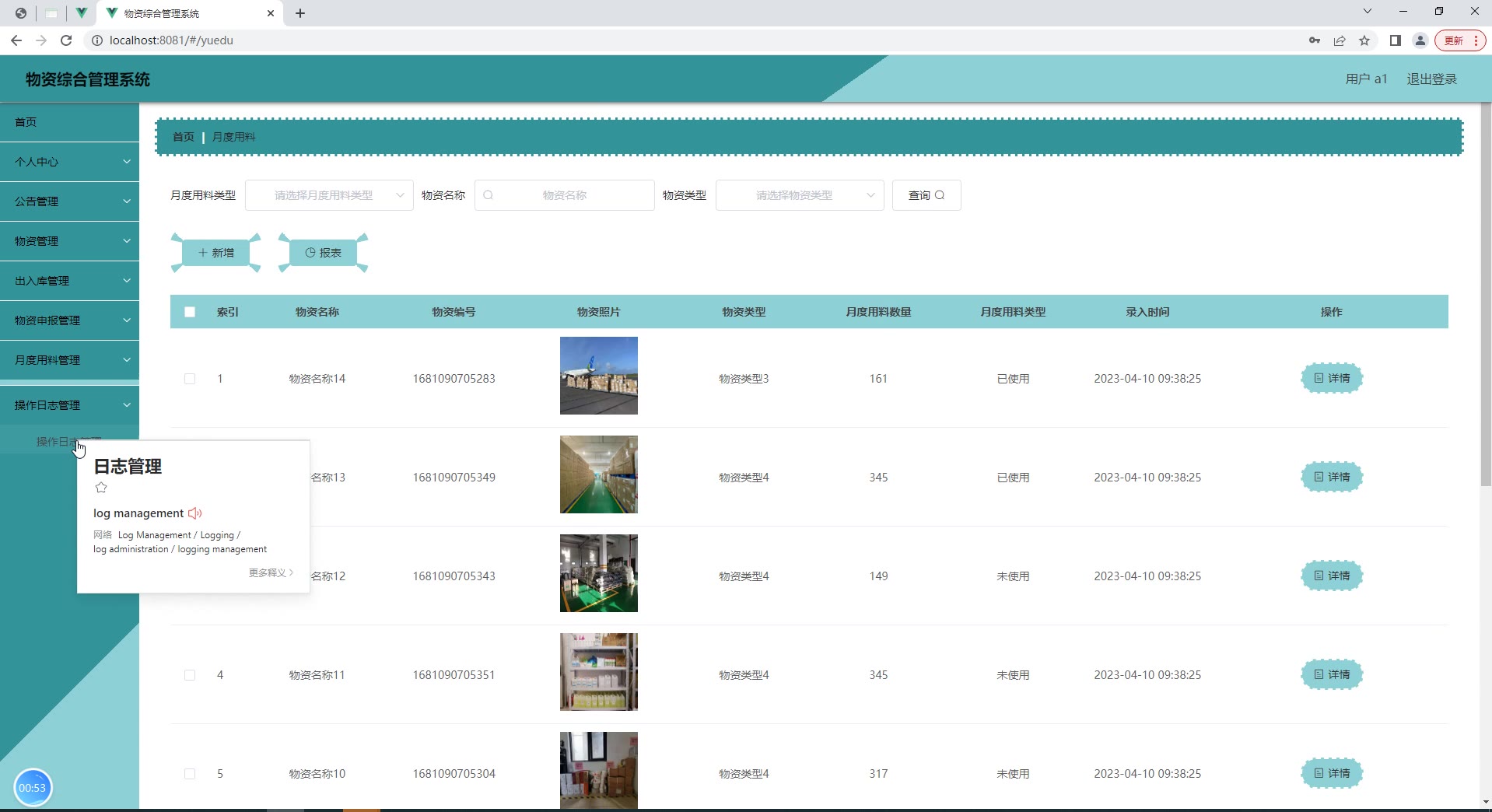Click the page vertical scrollbar
1492x812 pixels.
tap(1486, 296)
